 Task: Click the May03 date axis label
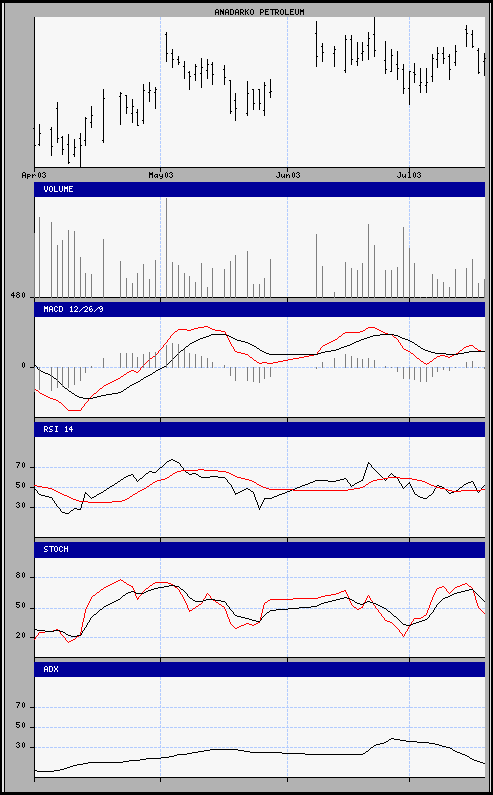[x=160, y=175]
